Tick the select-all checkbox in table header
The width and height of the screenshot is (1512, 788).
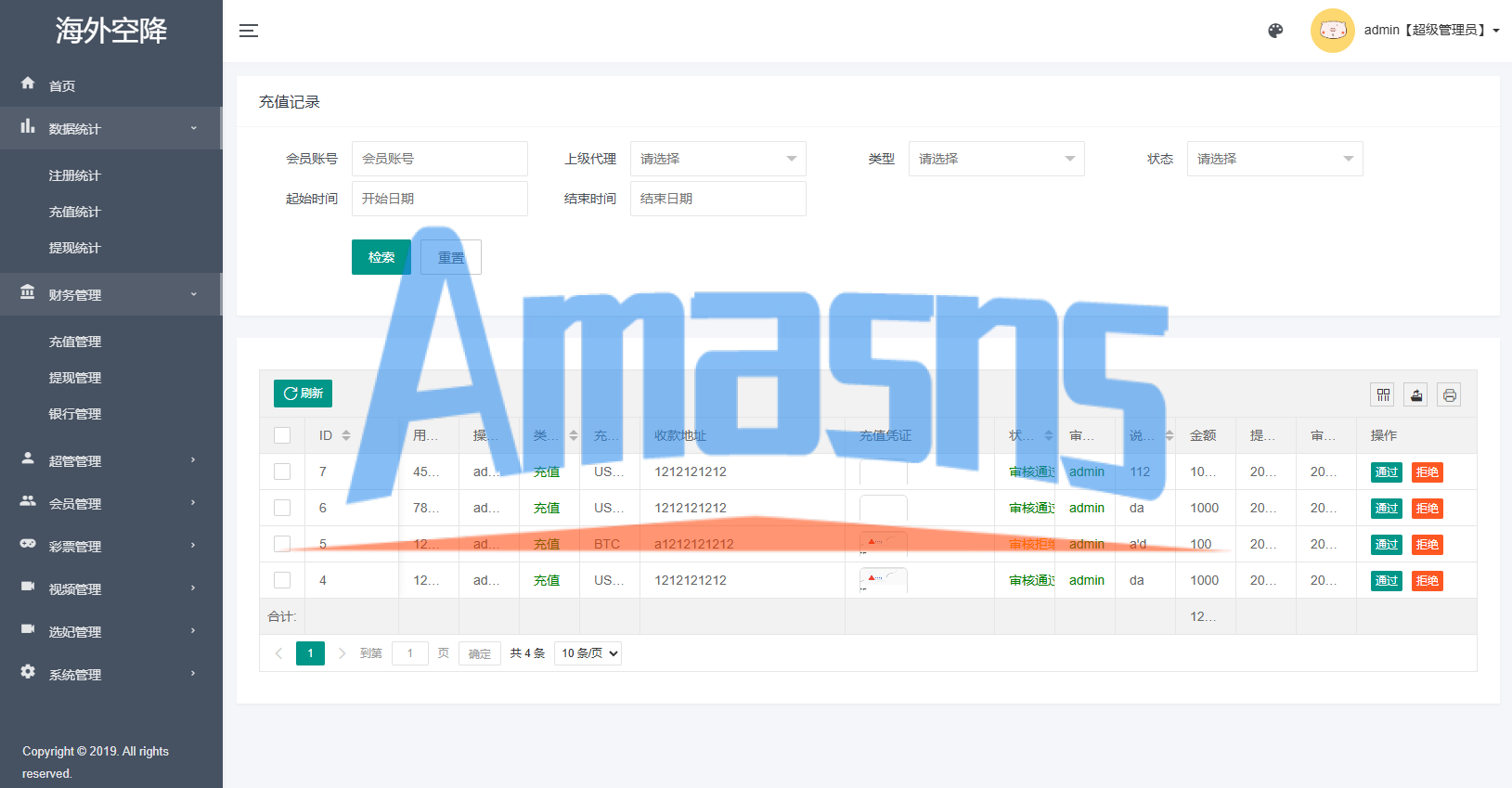click(x=282, y=435)
